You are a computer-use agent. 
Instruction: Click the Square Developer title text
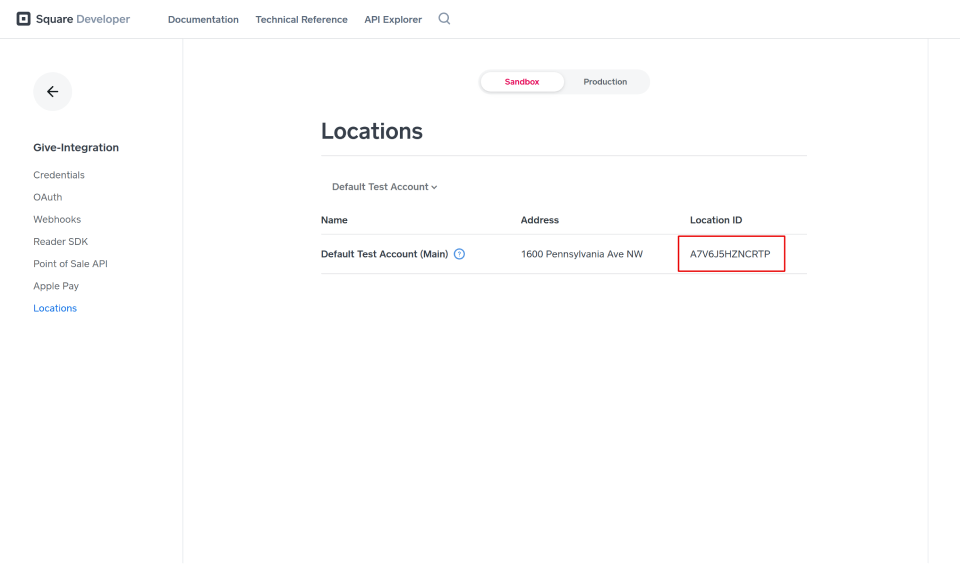click(x=83, y=19)
